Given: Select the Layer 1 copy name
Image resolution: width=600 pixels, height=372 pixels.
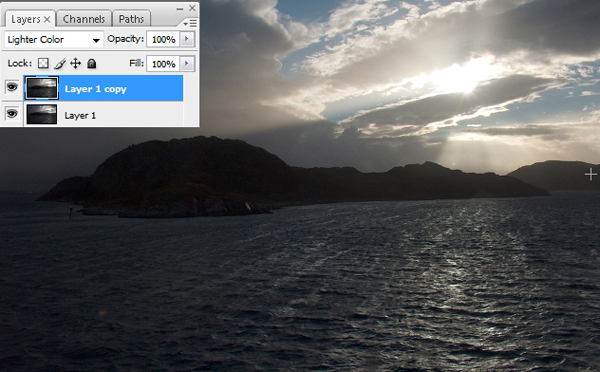Looking at the screenshot, I should click(x=95, y=89).
